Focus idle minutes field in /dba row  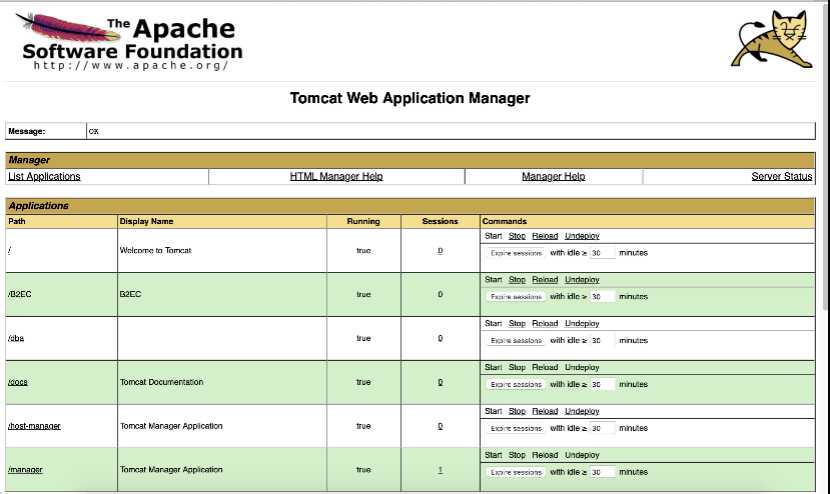coord(603,340)
